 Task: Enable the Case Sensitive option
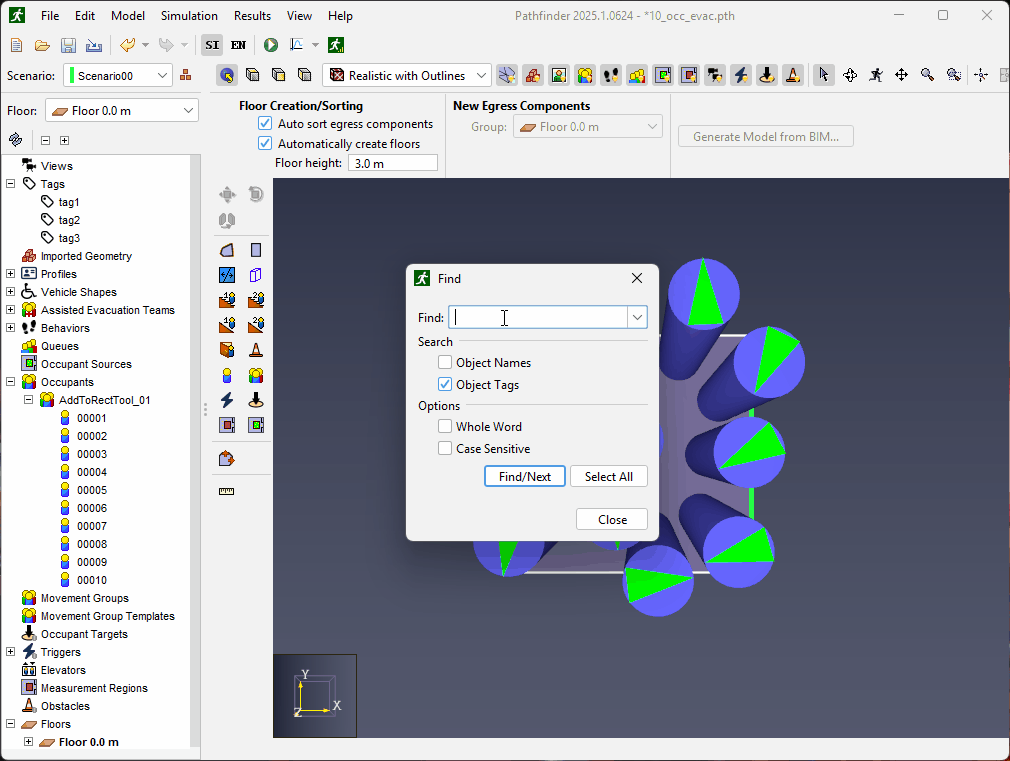point(444,448)
